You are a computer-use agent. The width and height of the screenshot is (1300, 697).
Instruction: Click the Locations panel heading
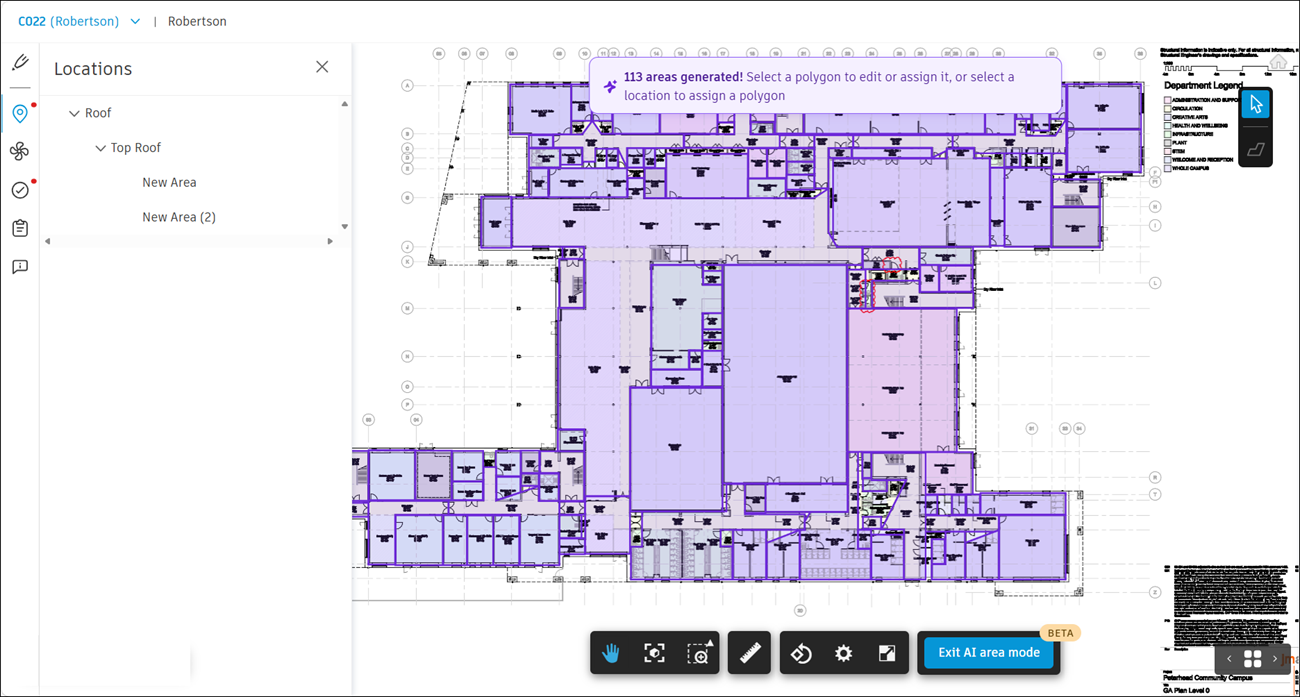[x=93, y=69]
